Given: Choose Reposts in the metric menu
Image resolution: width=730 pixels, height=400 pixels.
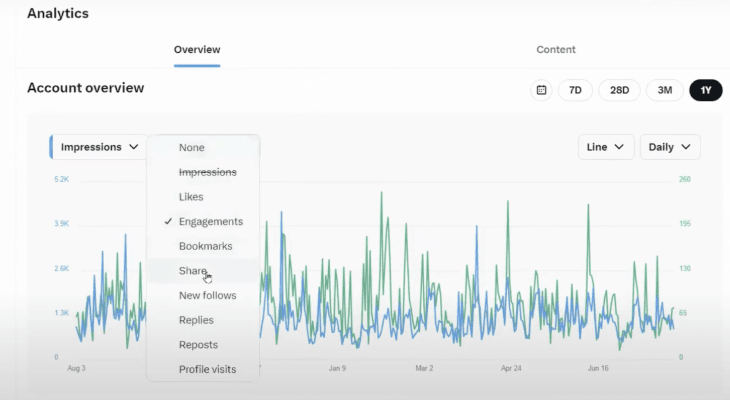Looking at the screenshot, I should (197, 344).
